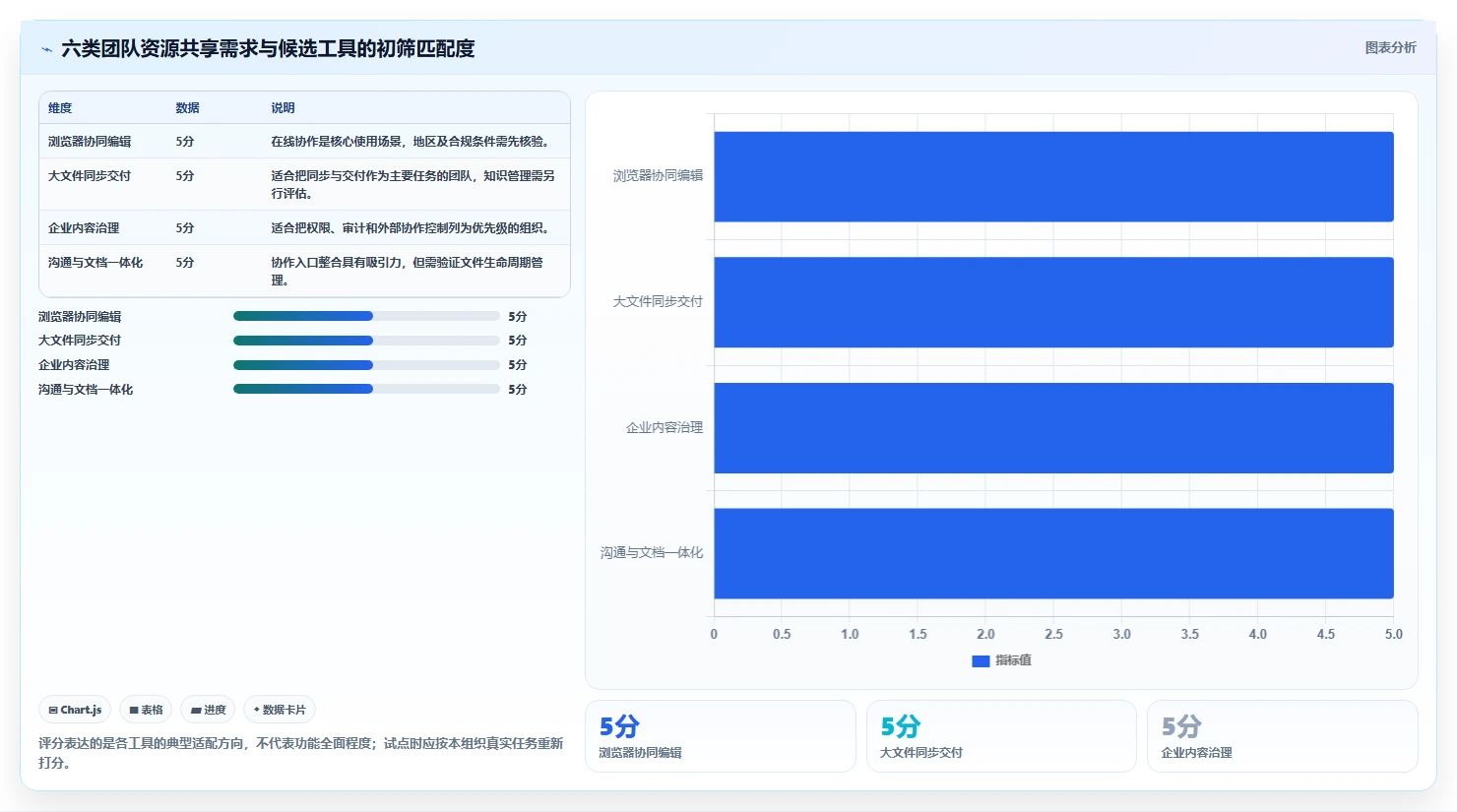Click the 2.5 x-axis tick label
Image resolution: width=1457 pixels, height=812 pixels.
click(x=1053, y=635)
